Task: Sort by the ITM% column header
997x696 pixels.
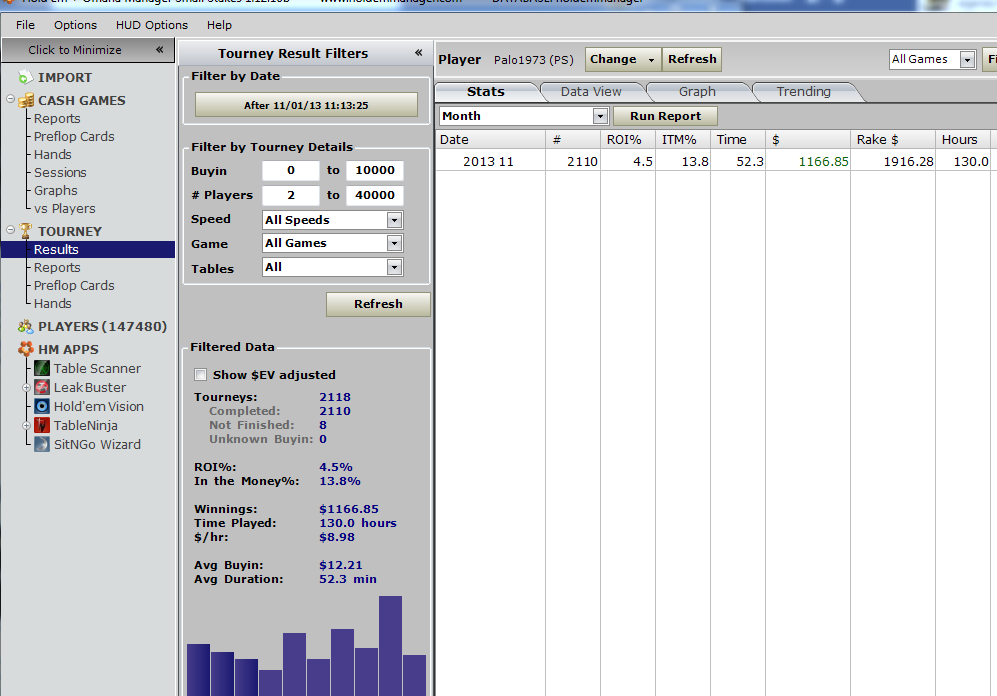Action: [x=682, y=140]
